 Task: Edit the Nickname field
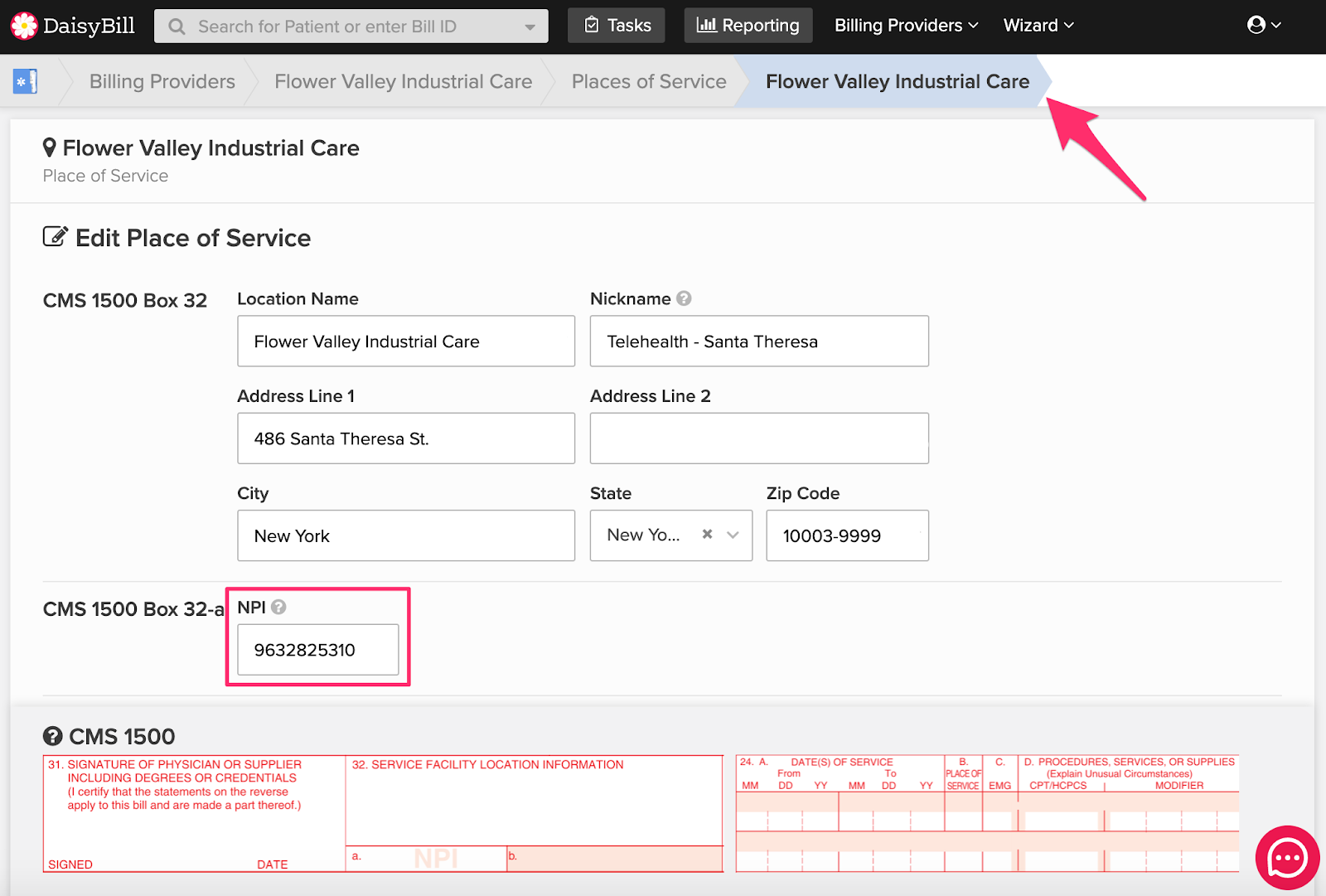[759, 341]
